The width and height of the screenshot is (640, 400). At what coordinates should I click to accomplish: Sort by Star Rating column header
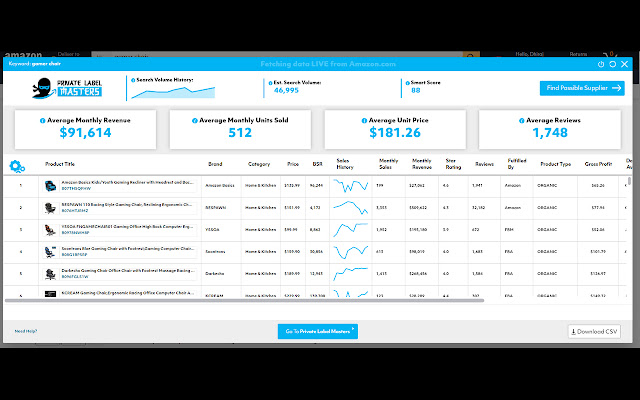(453, 164)
